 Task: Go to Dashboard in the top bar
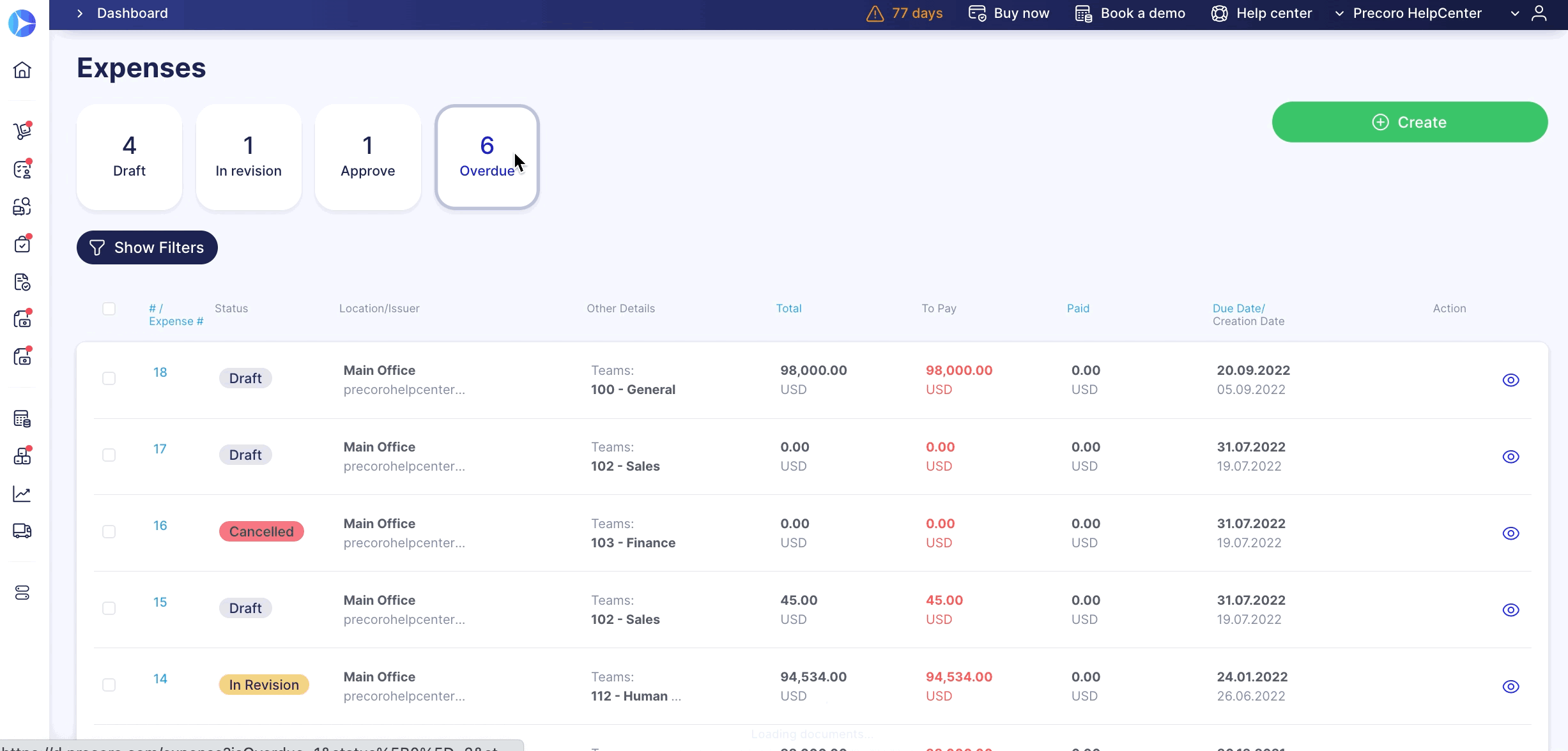[132, 13]
